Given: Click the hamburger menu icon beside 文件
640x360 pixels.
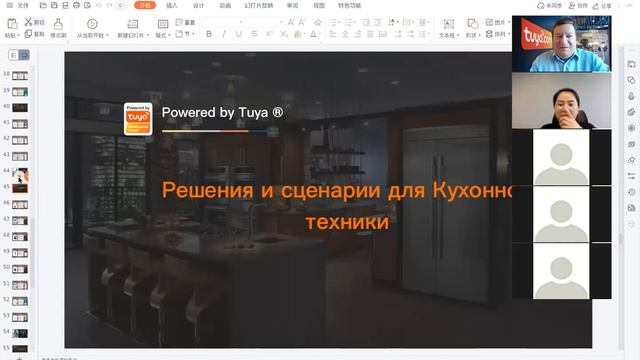Looking at the screenshot, I should pos(9,5).
